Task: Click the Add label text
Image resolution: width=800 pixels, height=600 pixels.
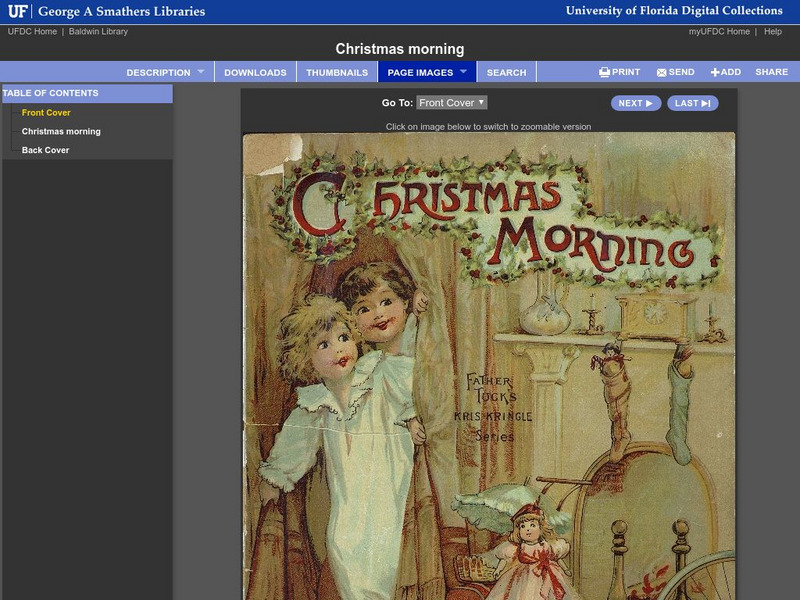Action: (x=731, y=72)
